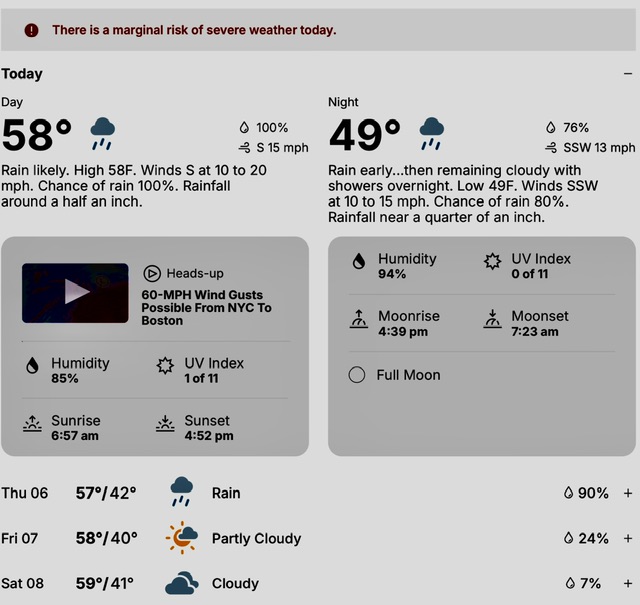
Task: Click the daytime UV Index sun icon
Action: pos(166,367)
